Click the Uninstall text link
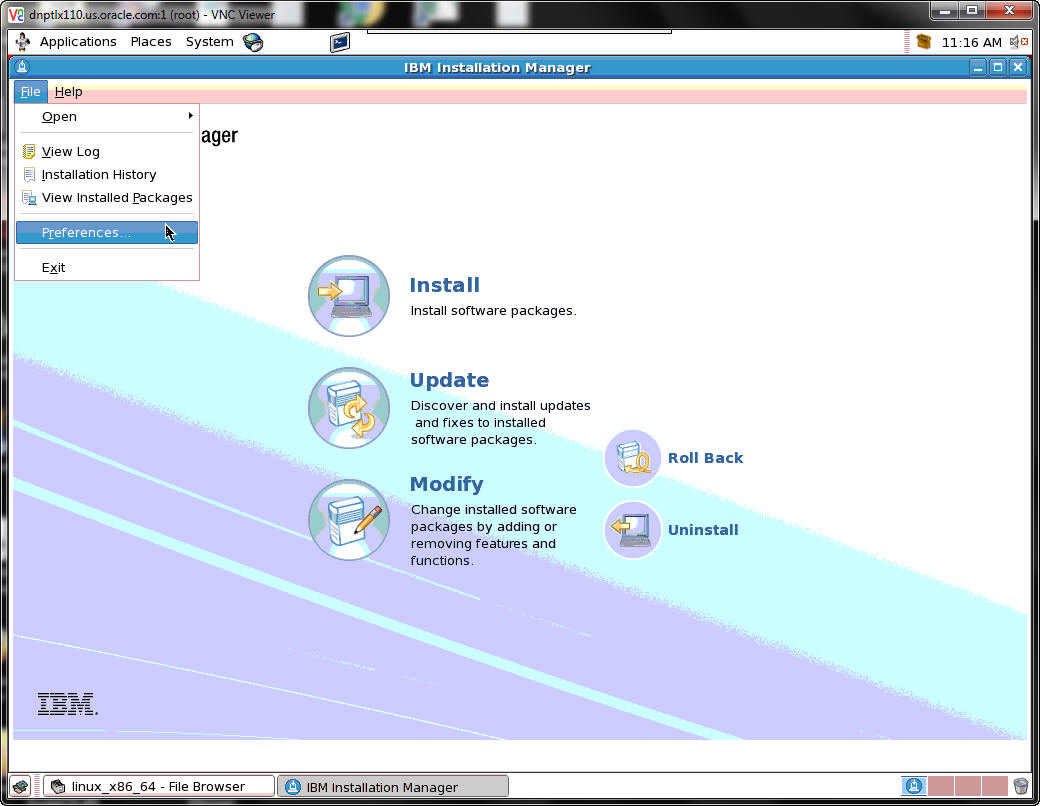The width and height of the screenshot is (1040, 806). pyautogui.click(x=703, y=530)
